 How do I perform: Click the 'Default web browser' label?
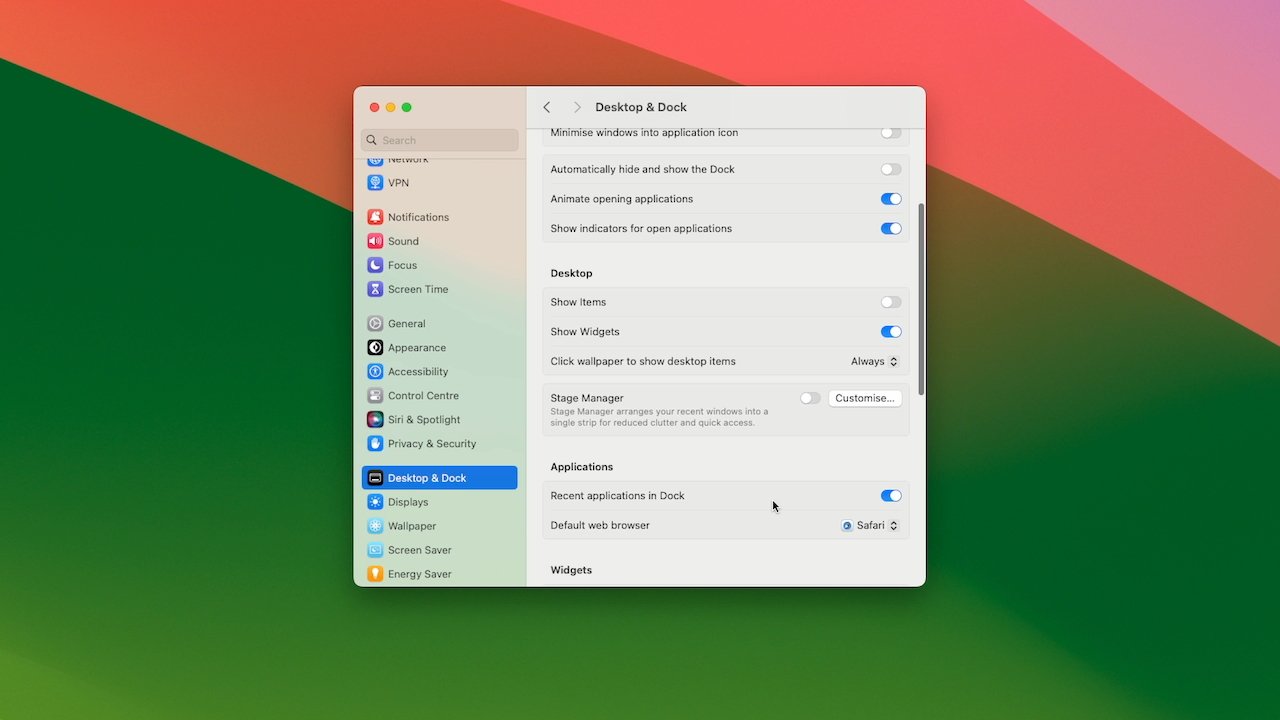click(x=600, y=525)
